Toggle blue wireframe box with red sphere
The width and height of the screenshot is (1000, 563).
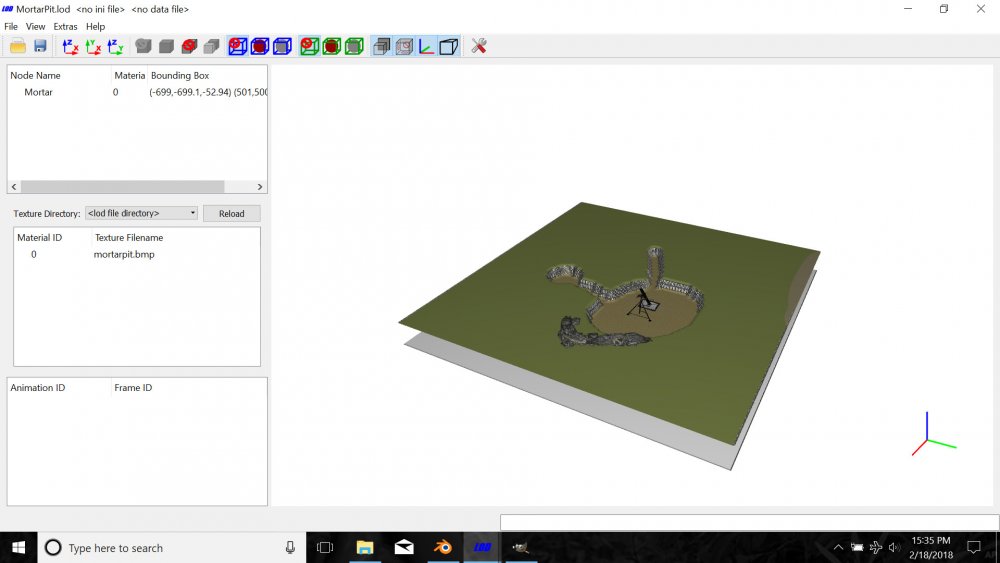(x=260, y=46)
